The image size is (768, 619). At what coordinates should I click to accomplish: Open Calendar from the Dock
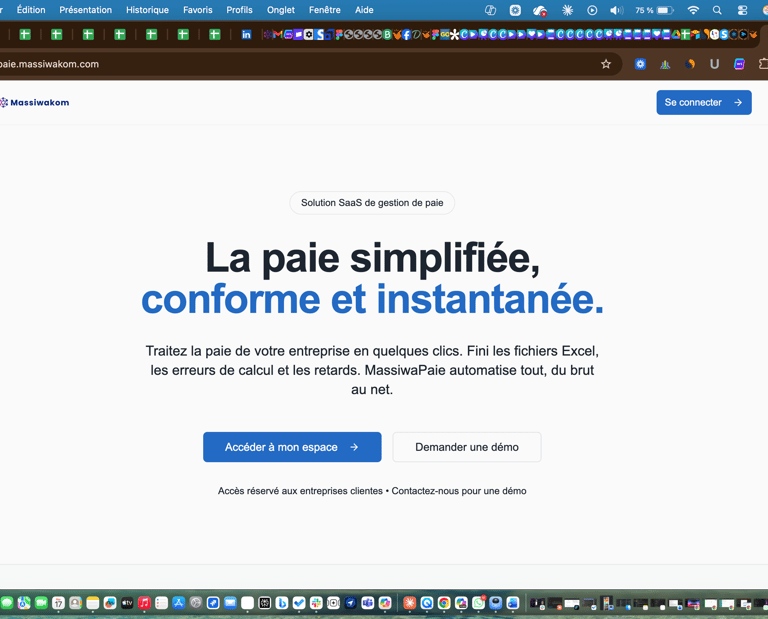[x=58, y=603]
